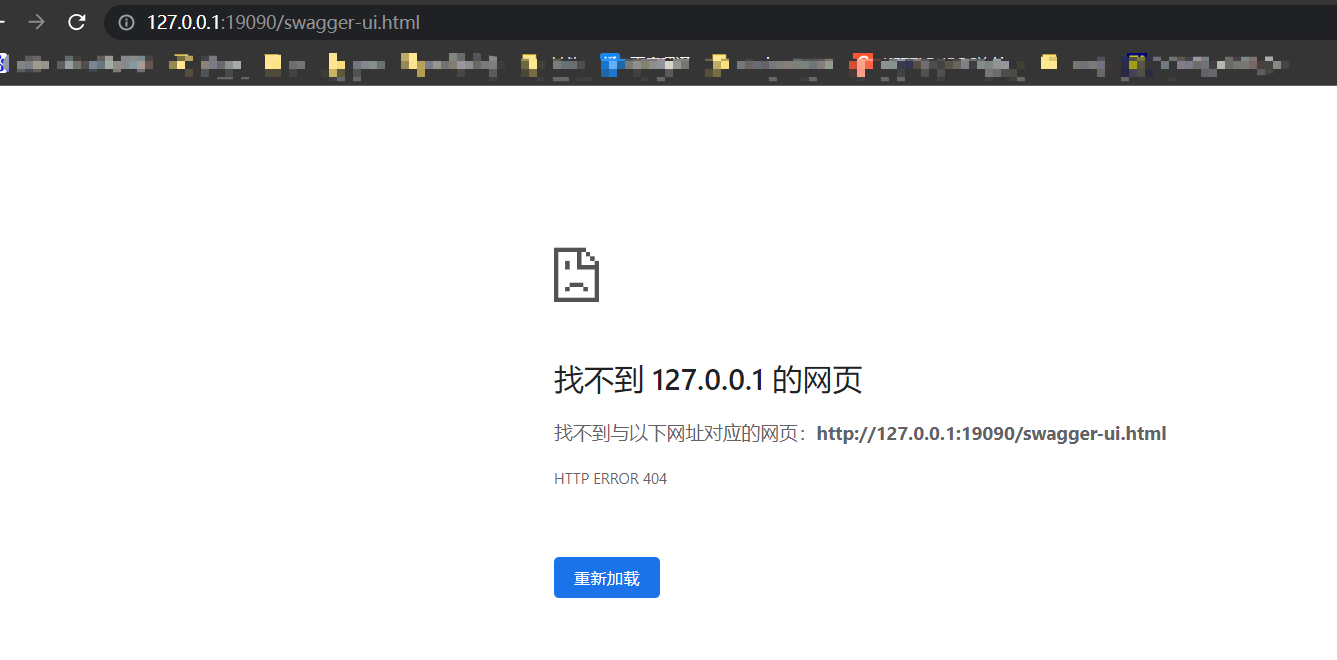Screen dimensions: 1337x660
Task: Open the bookmark with the red-orange favicon
Action: pyautogui.click(x=935, y=65)
